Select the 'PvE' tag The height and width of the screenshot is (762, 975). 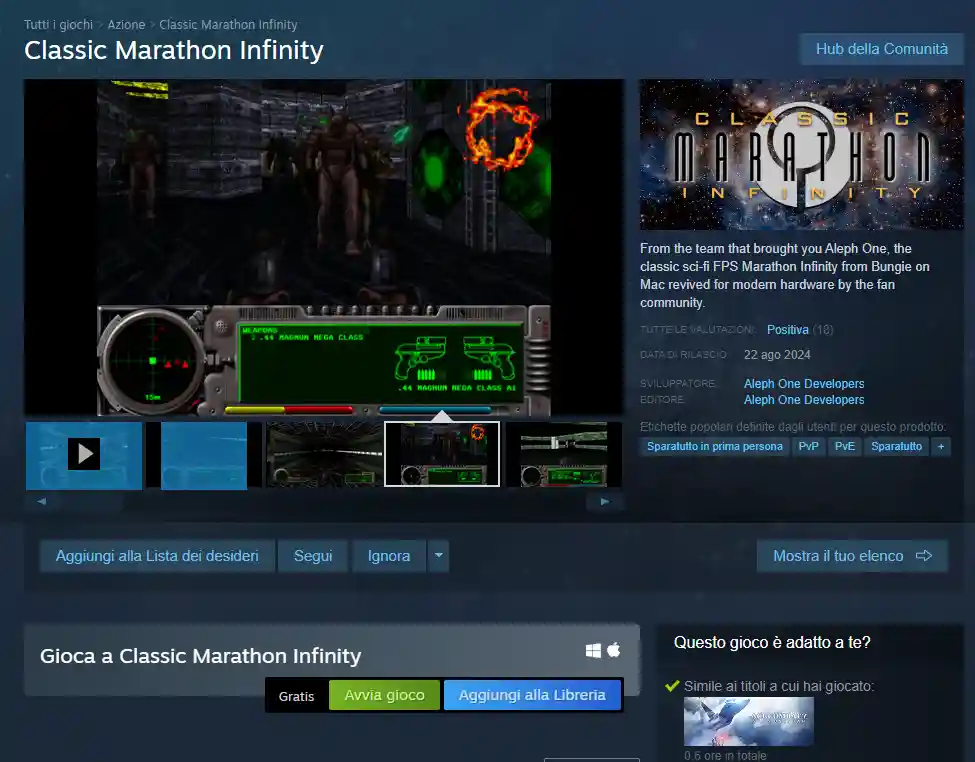pyautogui.click(x=844, y=447)
